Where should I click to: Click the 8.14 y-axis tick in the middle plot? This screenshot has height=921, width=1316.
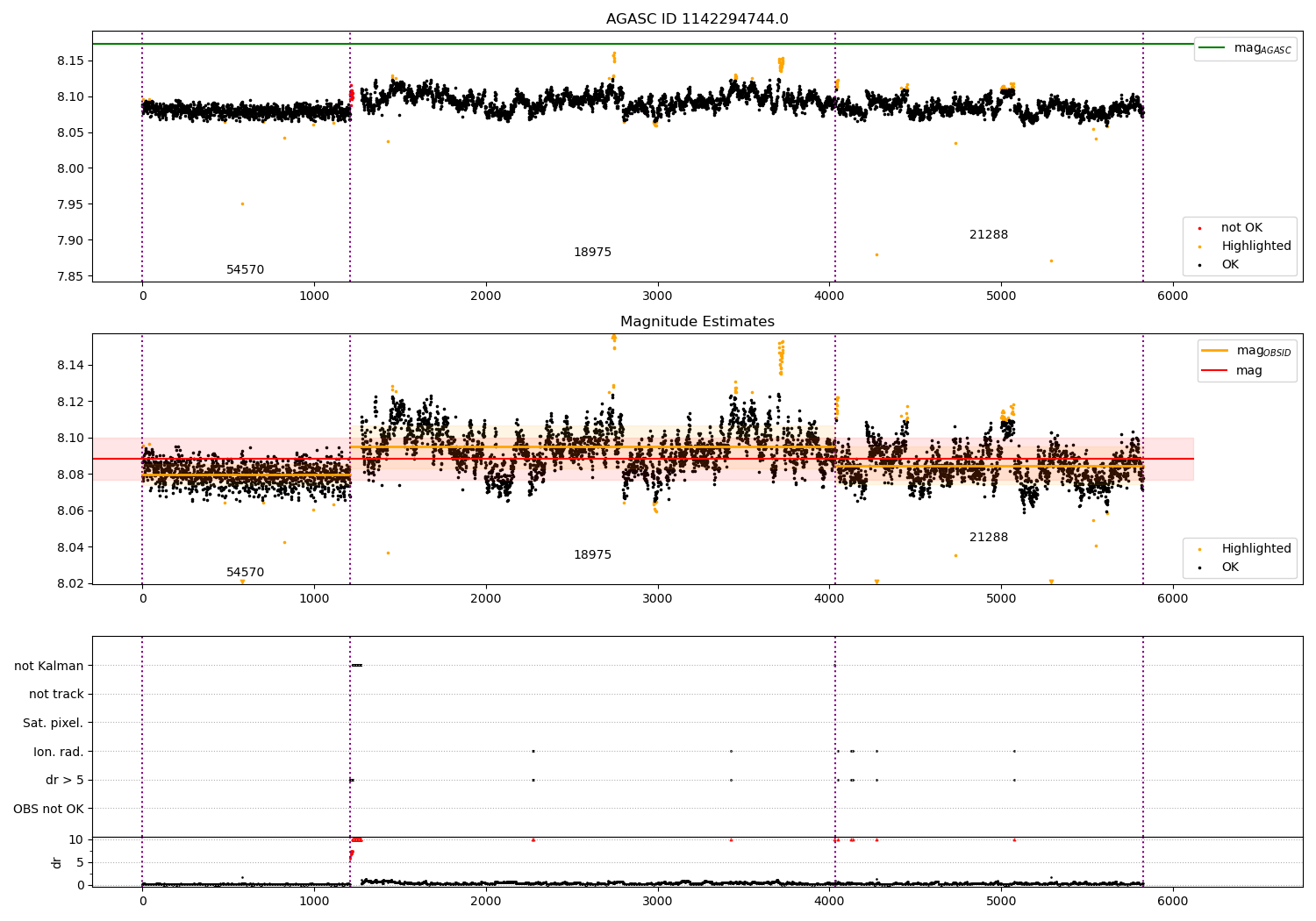point(71,365)
